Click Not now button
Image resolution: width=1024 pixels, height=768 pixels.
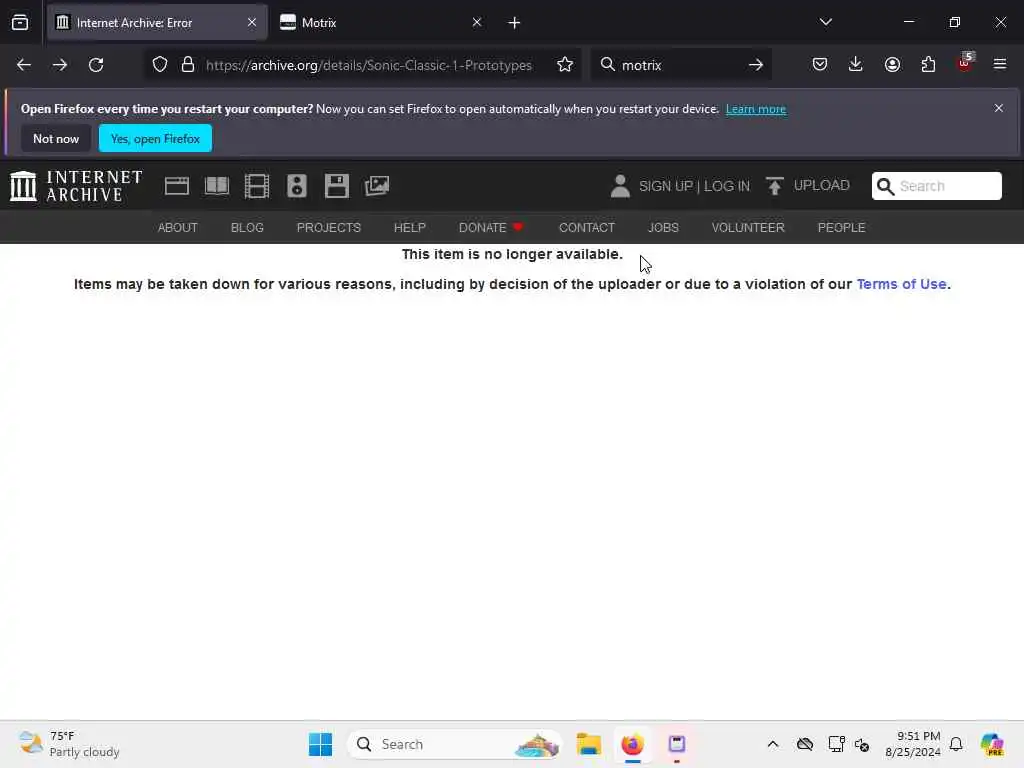pyautogui.click(x=56, y=138)
